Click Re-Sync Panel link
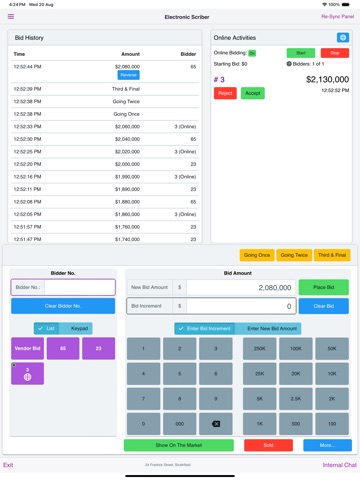 pyautogui.click(x=337, y=16)
